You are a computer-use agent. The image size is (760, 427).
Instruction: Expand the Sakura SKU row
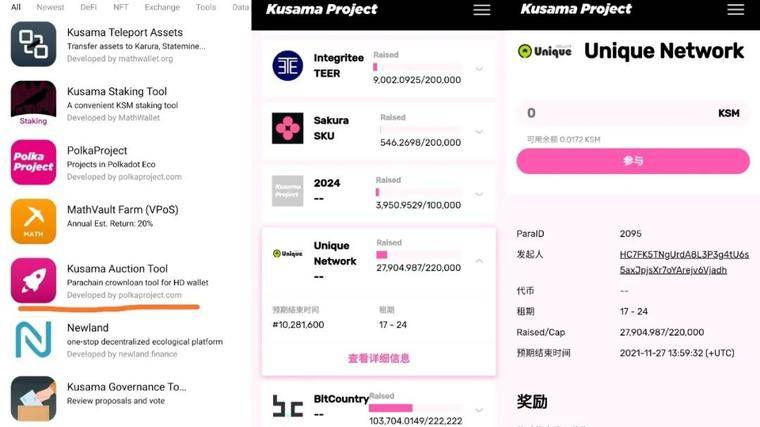point(479,132)
